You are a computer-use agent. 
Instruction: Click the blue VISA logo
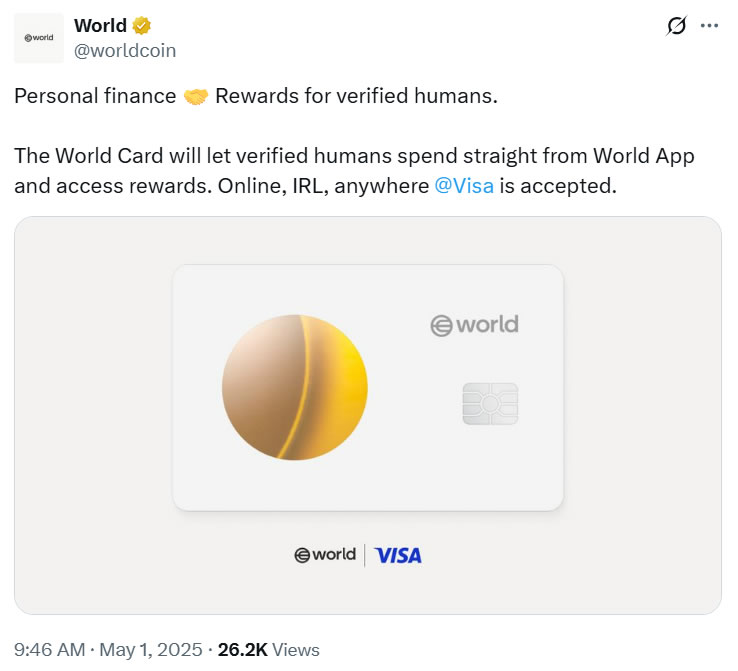point(398,555)
